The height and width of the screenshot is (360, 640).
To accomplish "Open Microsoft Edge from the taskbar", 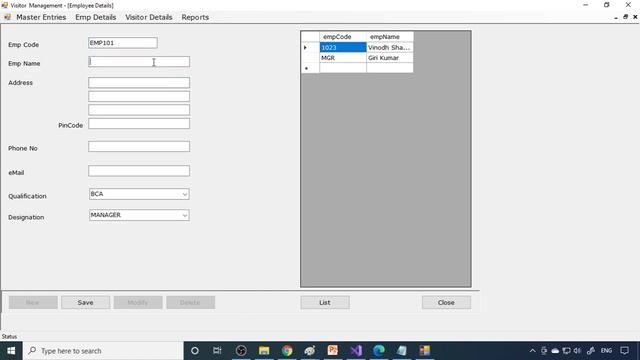I will pyautogui.click(x=379, y=351).
